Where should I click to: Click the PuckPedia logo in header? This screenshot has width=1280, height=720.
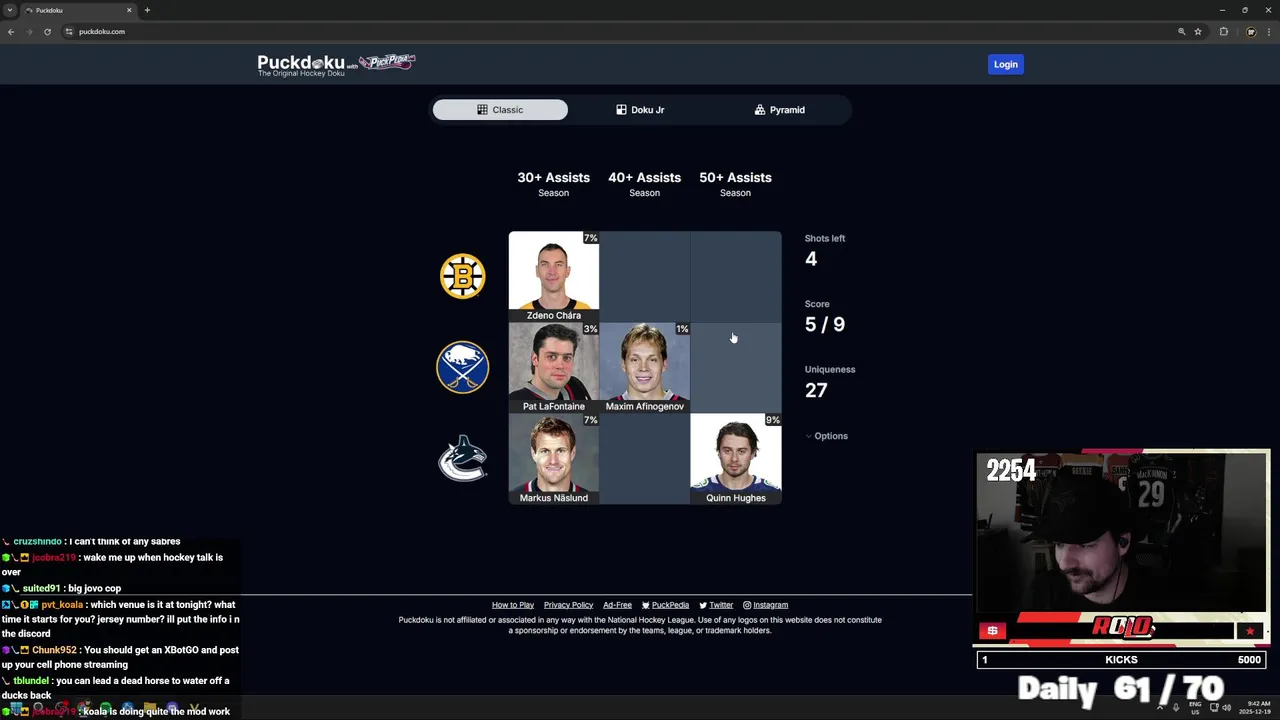tap(387, 62)
